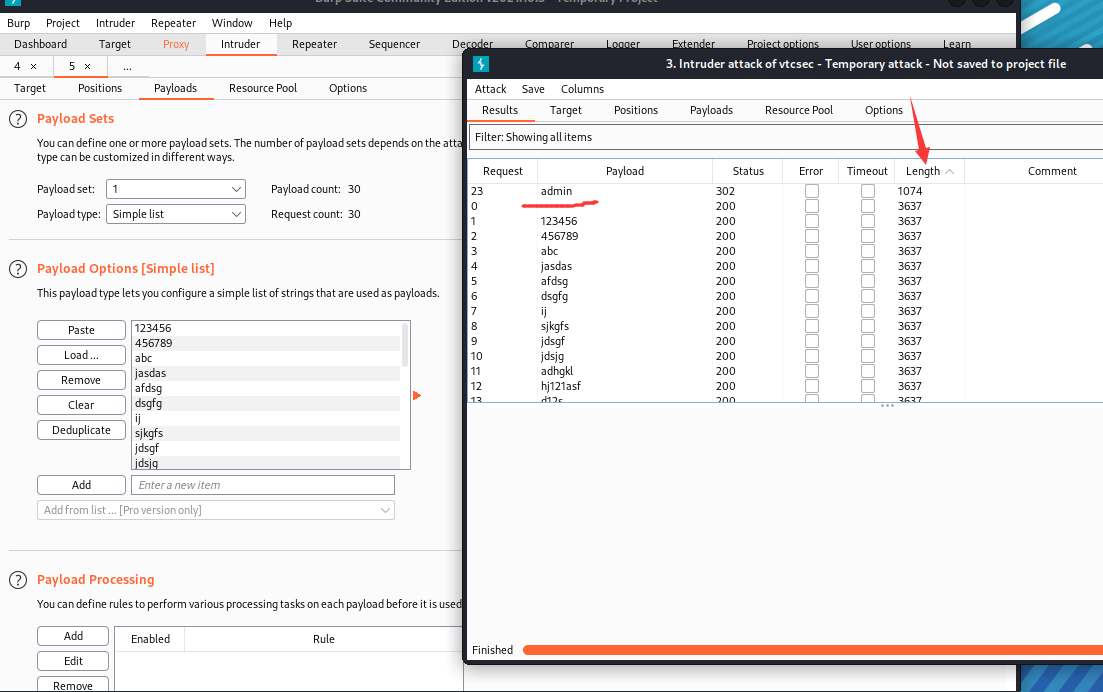Click the Payload Processing help icon
The width and height of the screenshot is (1103, 692).
point(18,579)
